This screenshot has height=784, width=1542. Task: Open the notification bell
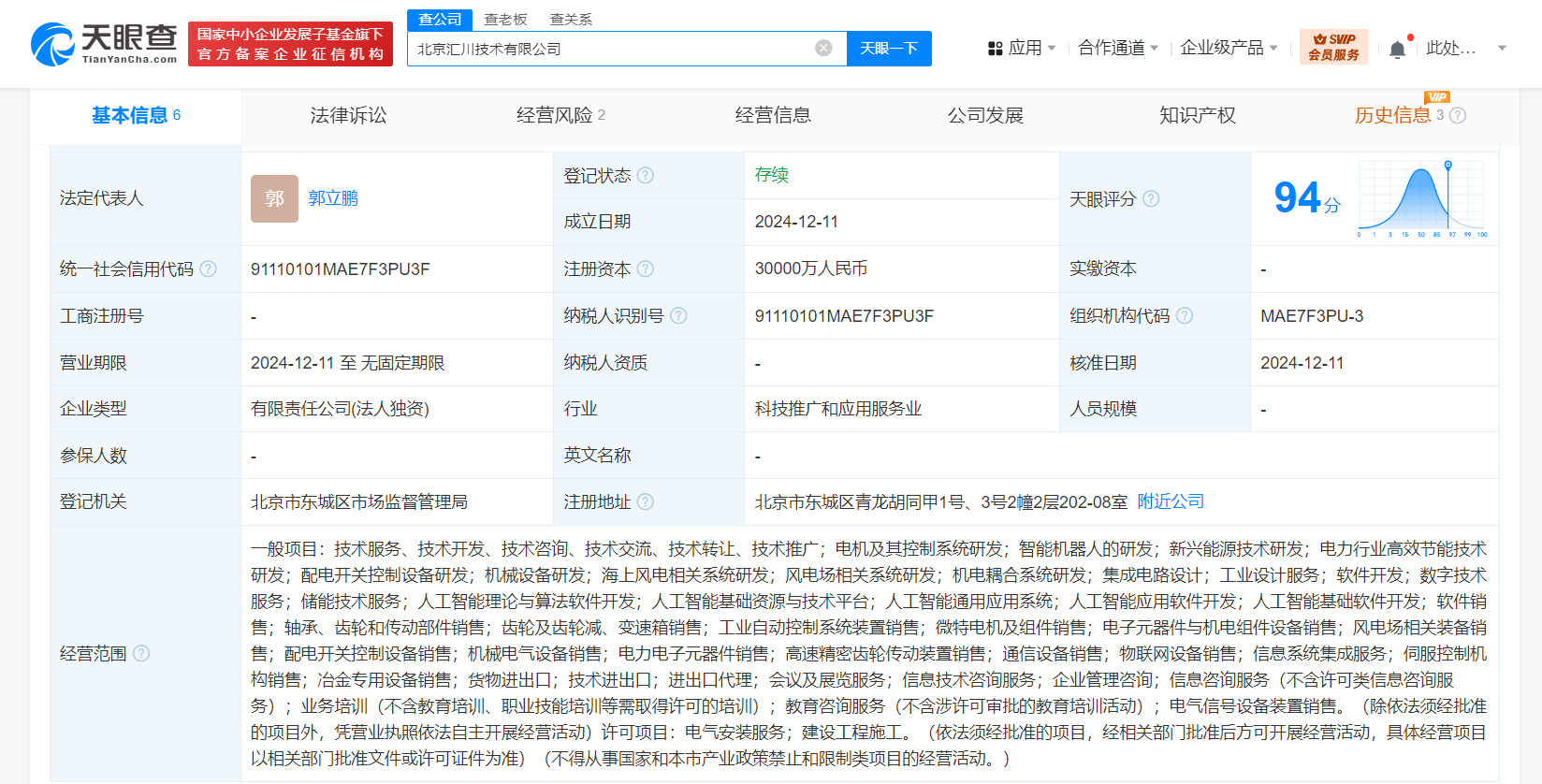coord(1397,50)
